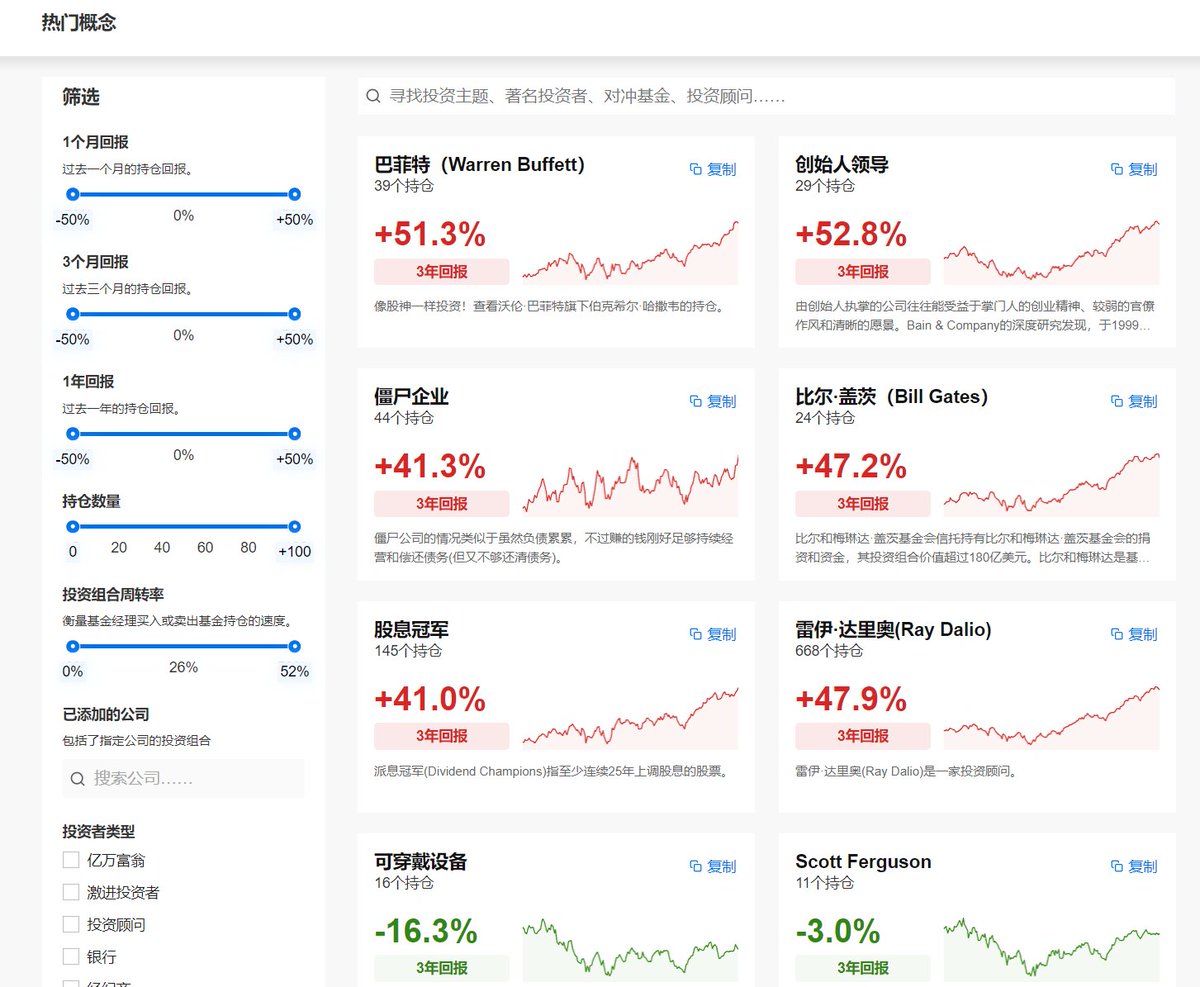Click the -3.0% return value
This screenshot has height=987, width=1200.
(838, 931)
